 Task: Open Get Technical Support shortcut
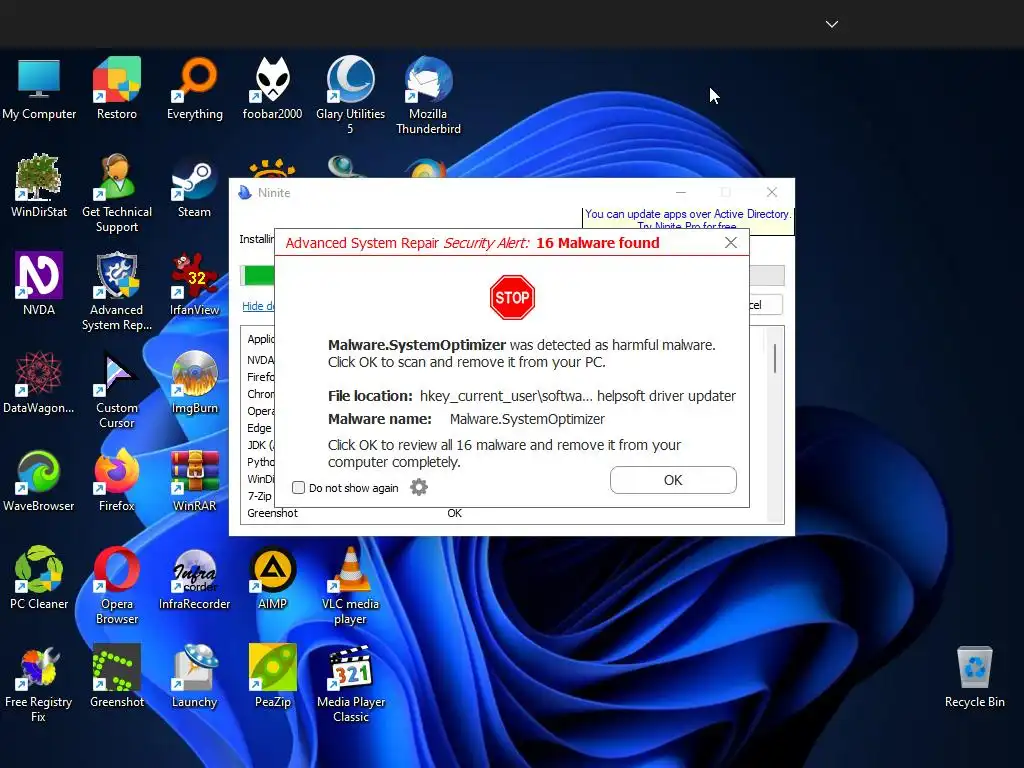[x=117, y=193]
